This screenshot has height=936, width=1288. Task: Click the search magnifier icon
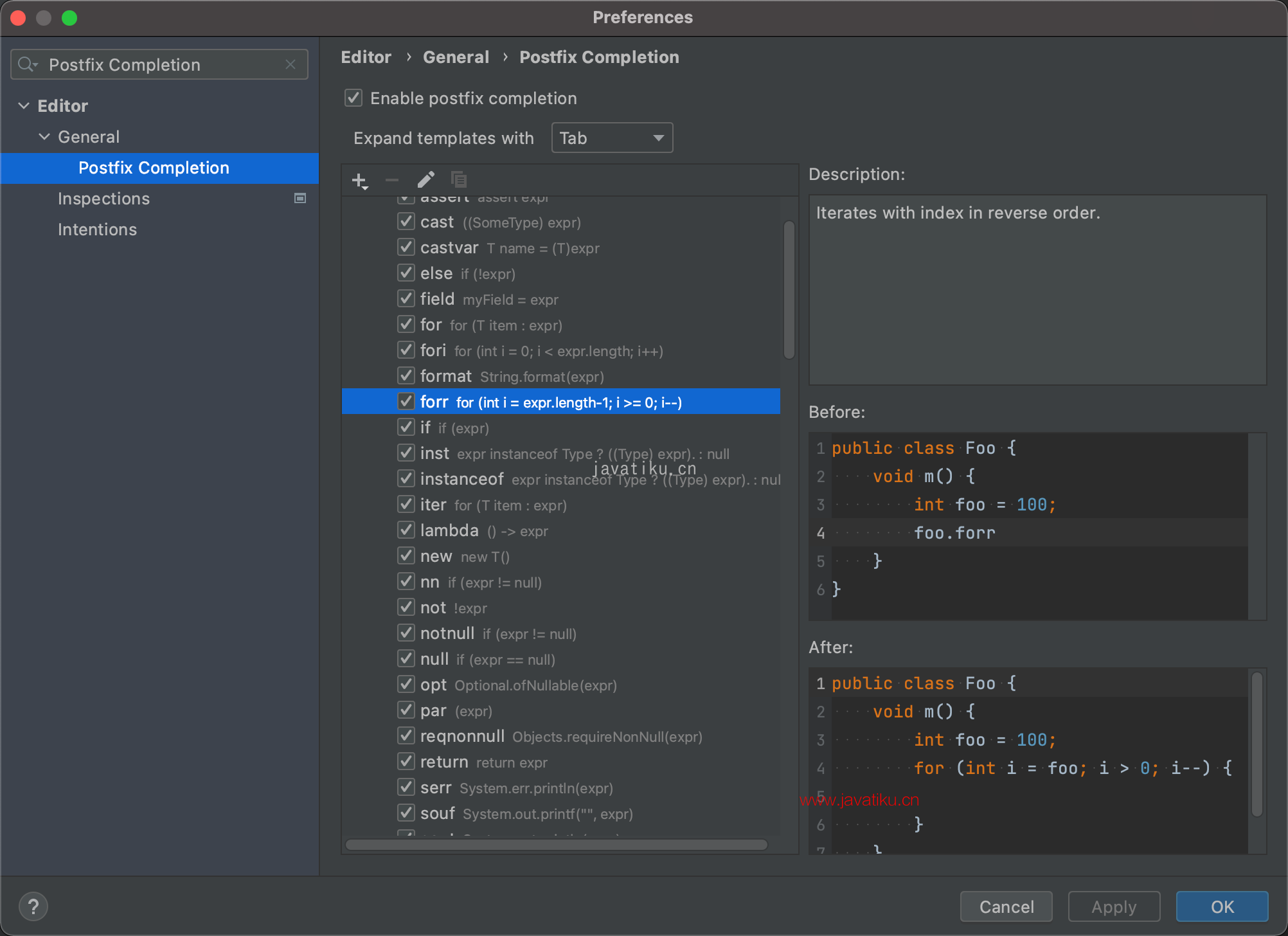[28, 64]
